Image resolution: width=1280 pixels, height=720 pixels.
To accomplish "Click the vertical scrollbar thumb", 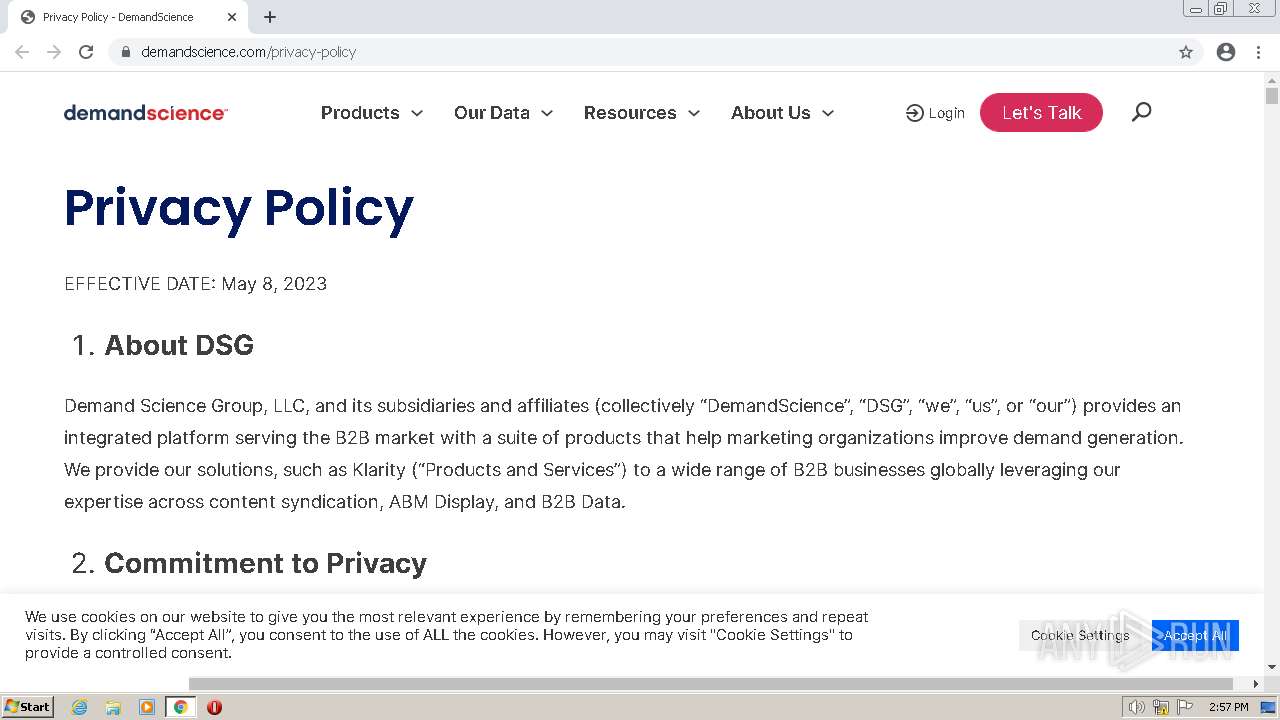I will [1272, 96].
